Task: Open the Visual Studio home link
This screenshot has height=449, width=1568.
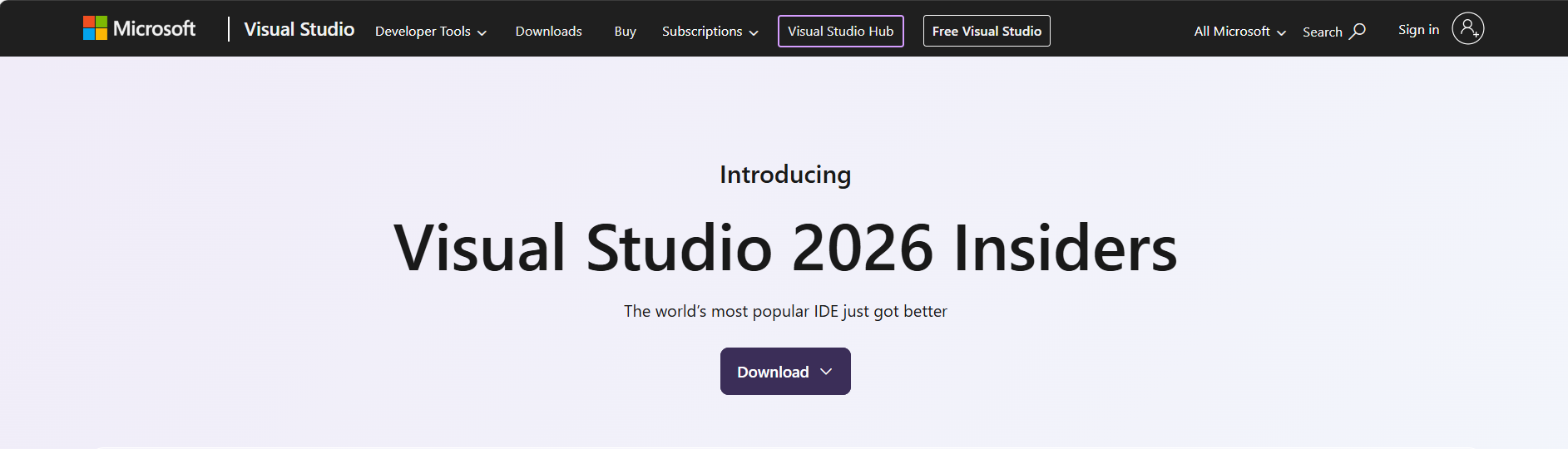Action: click(x=299, y=29)
